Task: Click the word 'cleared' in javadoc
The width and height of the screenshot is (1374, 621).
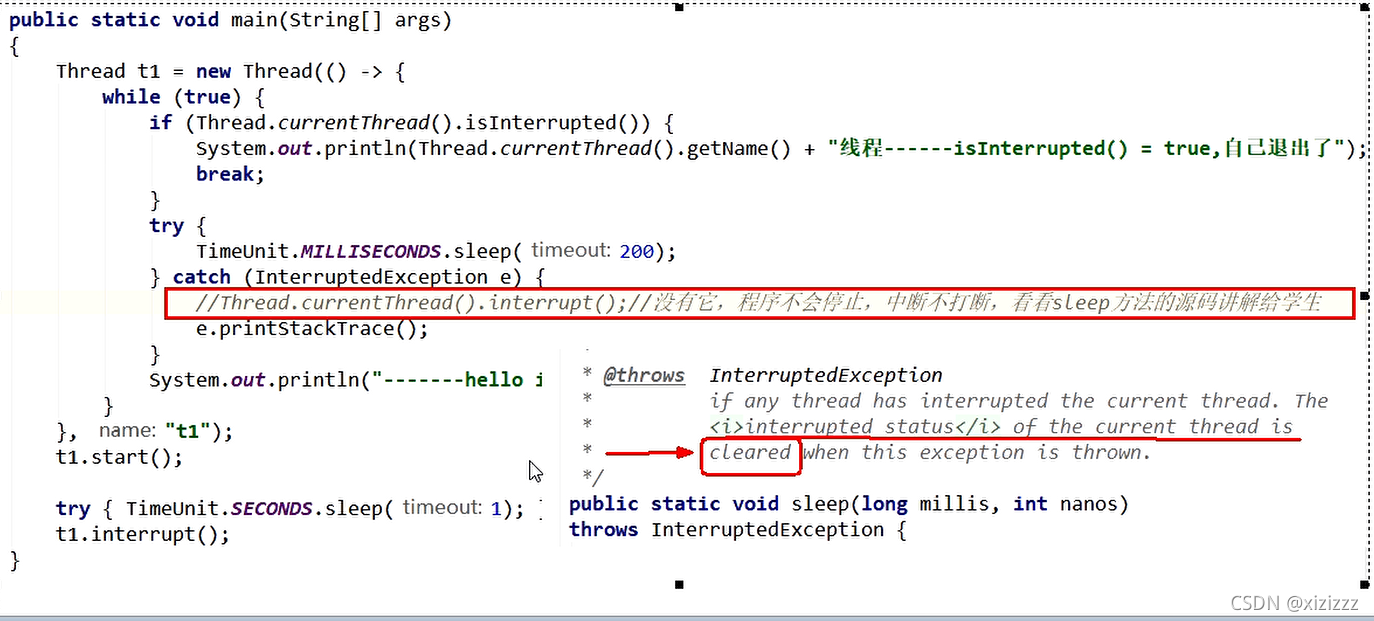Action: (x=750, y=453)
